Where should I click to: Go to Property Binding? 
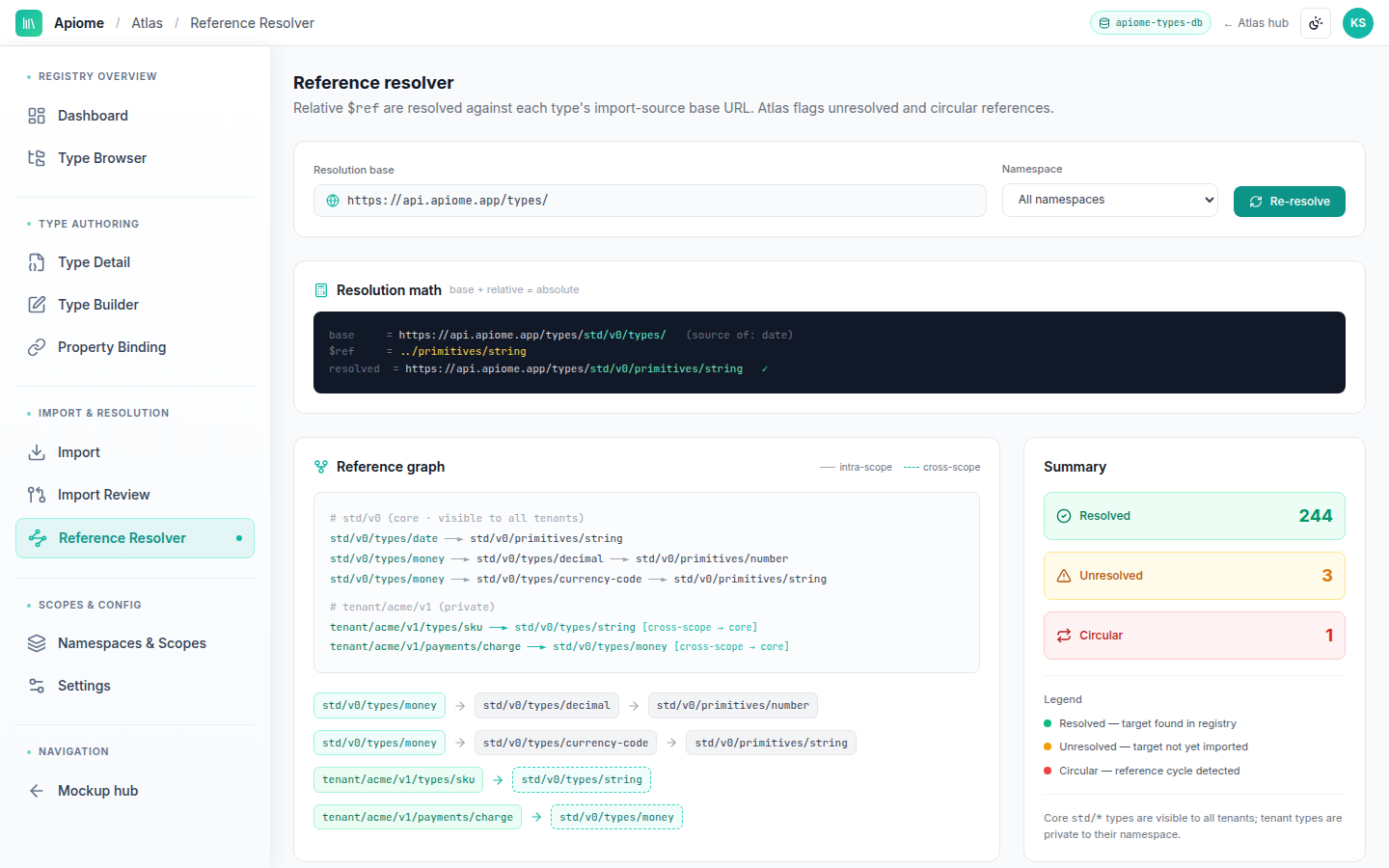[x=135, y=347]
